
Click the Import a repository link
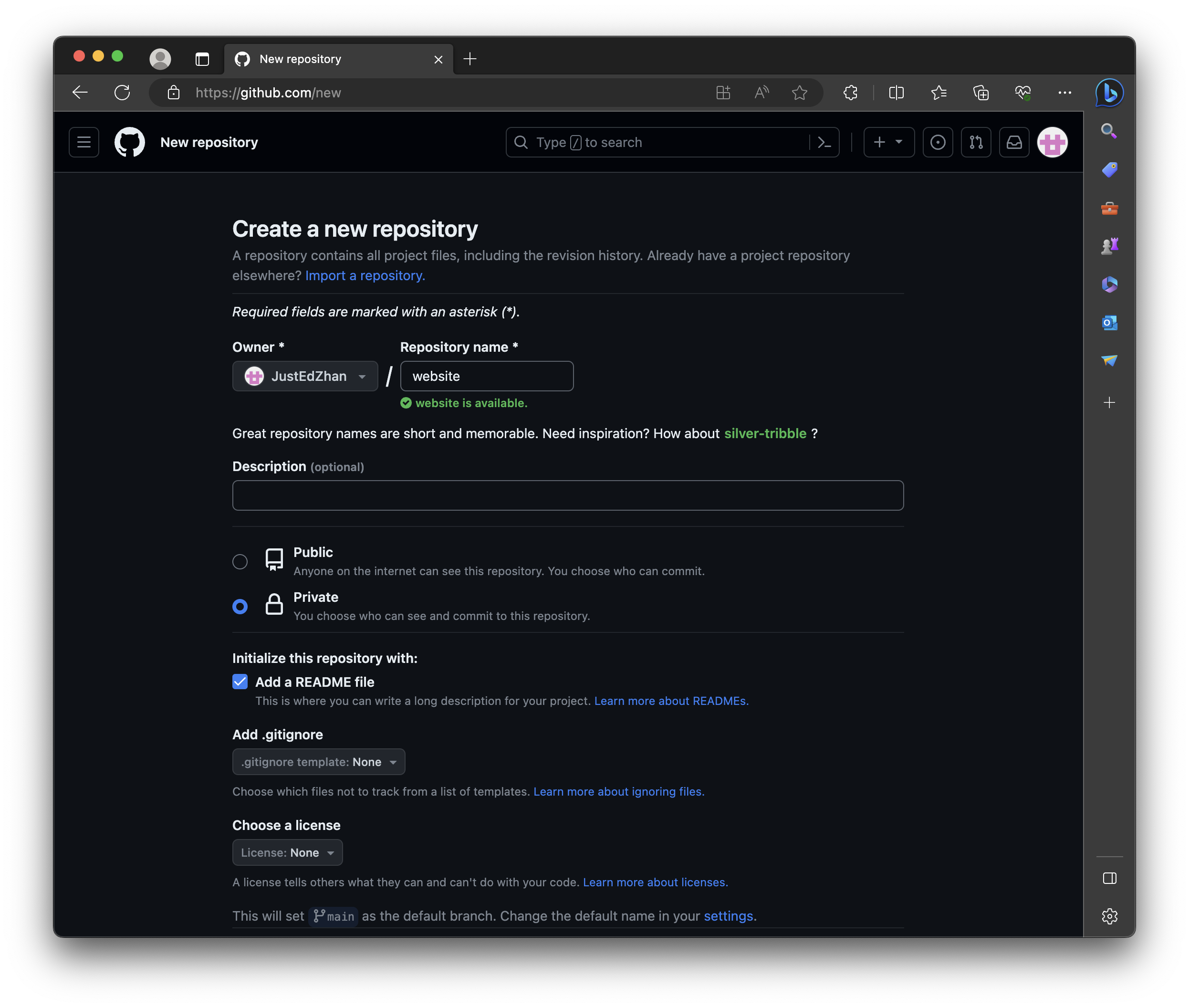tap(365, 275)
